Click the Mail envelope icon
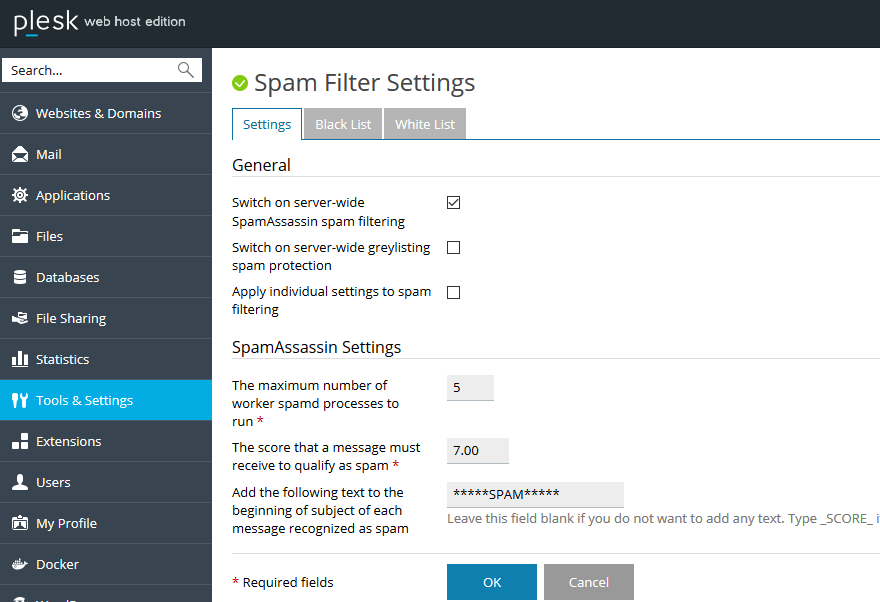This screenshot has width=880, height=602. 20,154
